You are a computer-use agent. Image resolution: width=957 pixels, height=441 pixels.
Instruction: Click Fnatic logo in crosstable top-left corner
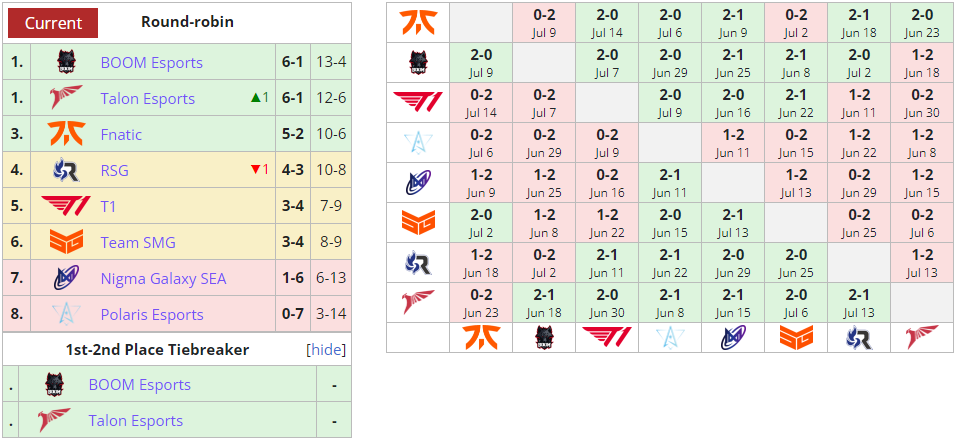coord(417,23)
